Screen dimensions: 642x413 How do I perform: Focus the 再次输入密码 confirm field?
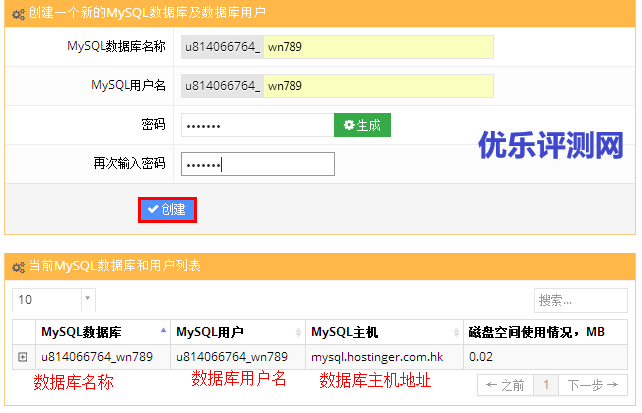[257, 164]
